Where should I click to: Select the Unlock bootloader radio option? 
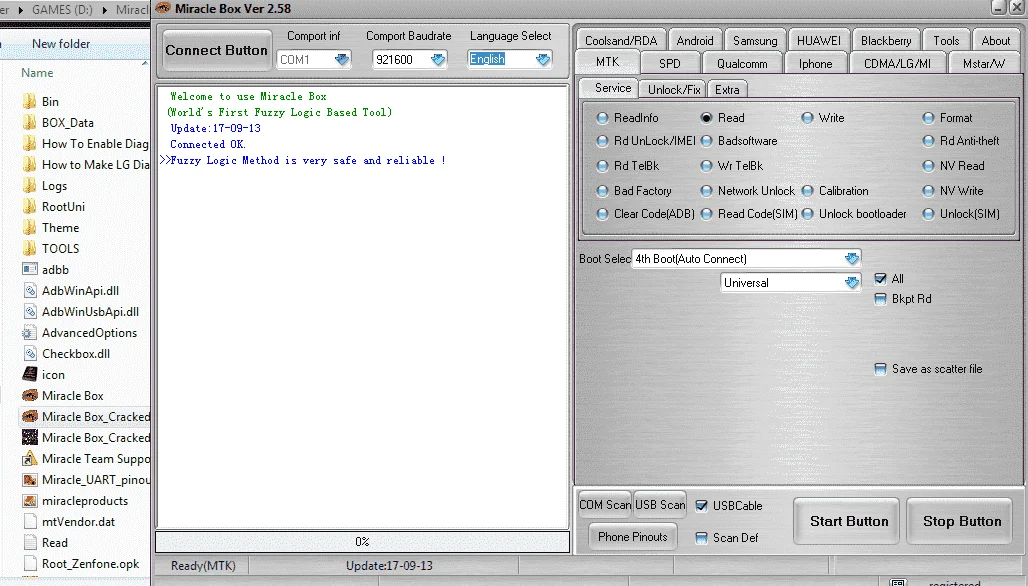point(807,214)
